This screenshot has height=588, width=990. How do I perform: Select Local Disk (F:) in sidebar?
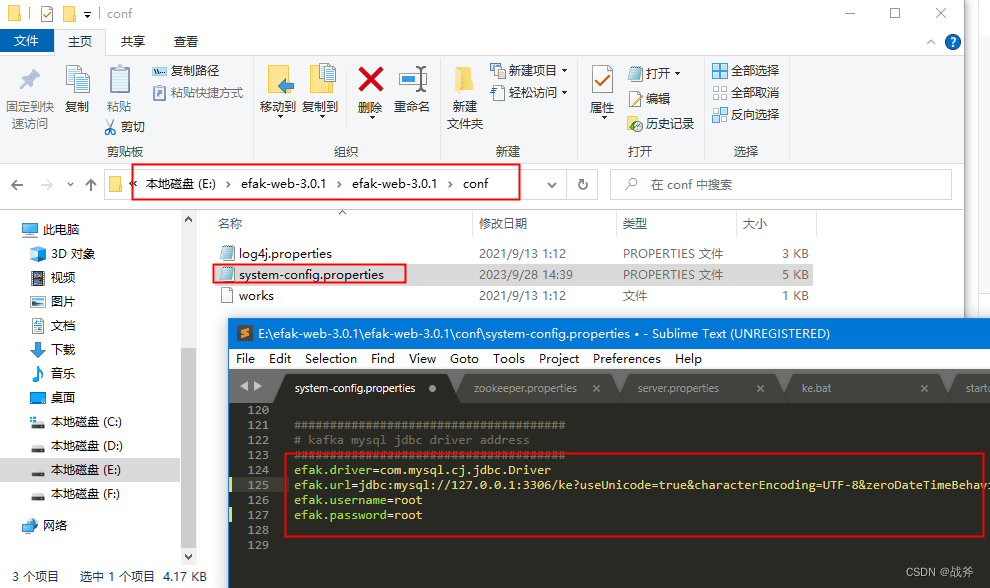pos(76,494)
